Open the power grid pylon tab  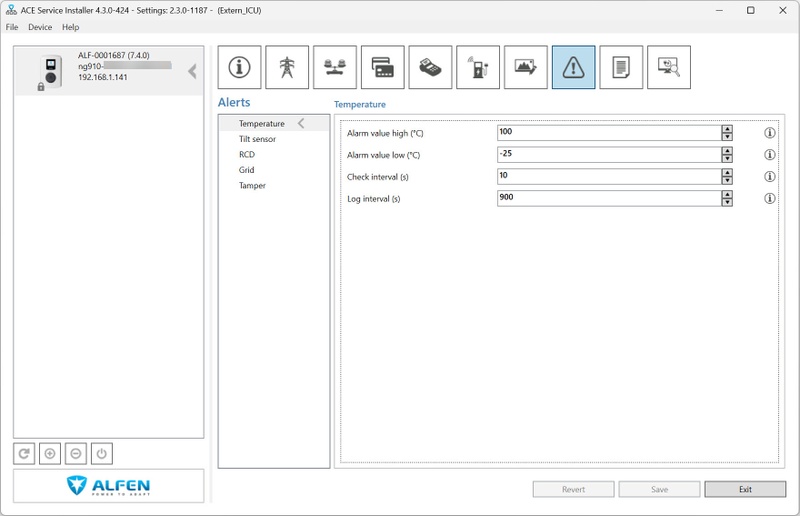pos(287,67)
